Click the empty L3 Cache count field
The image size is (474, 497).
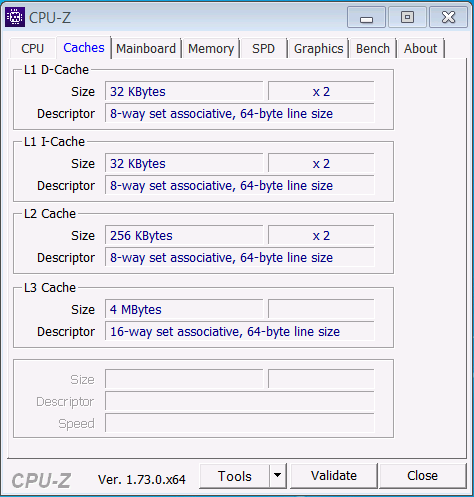coord(321,309)
